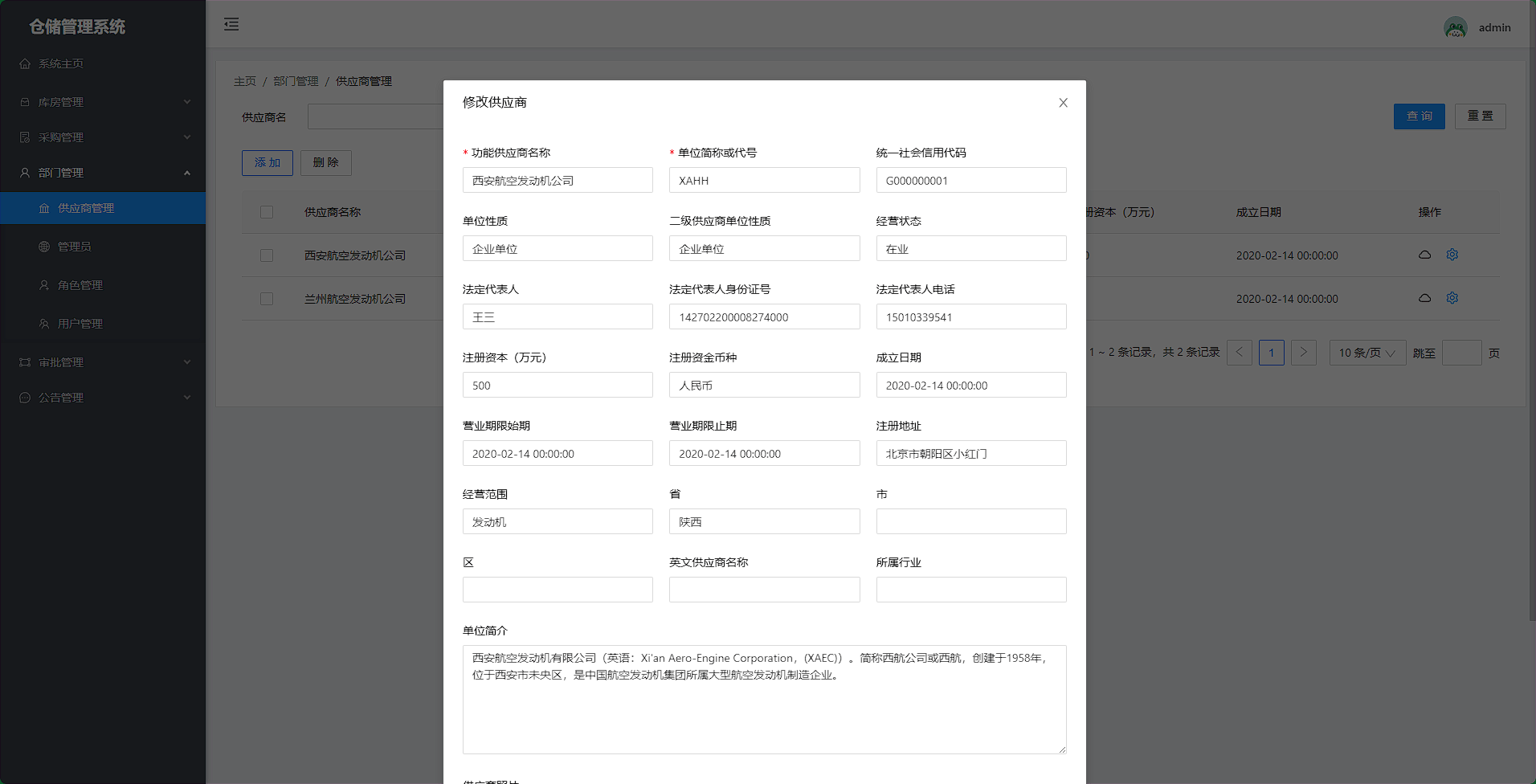Image resolution: width=1536 pixels, height=784 pixels.
Task: Click the 添加 add button
Action: (x=268, y=163)
